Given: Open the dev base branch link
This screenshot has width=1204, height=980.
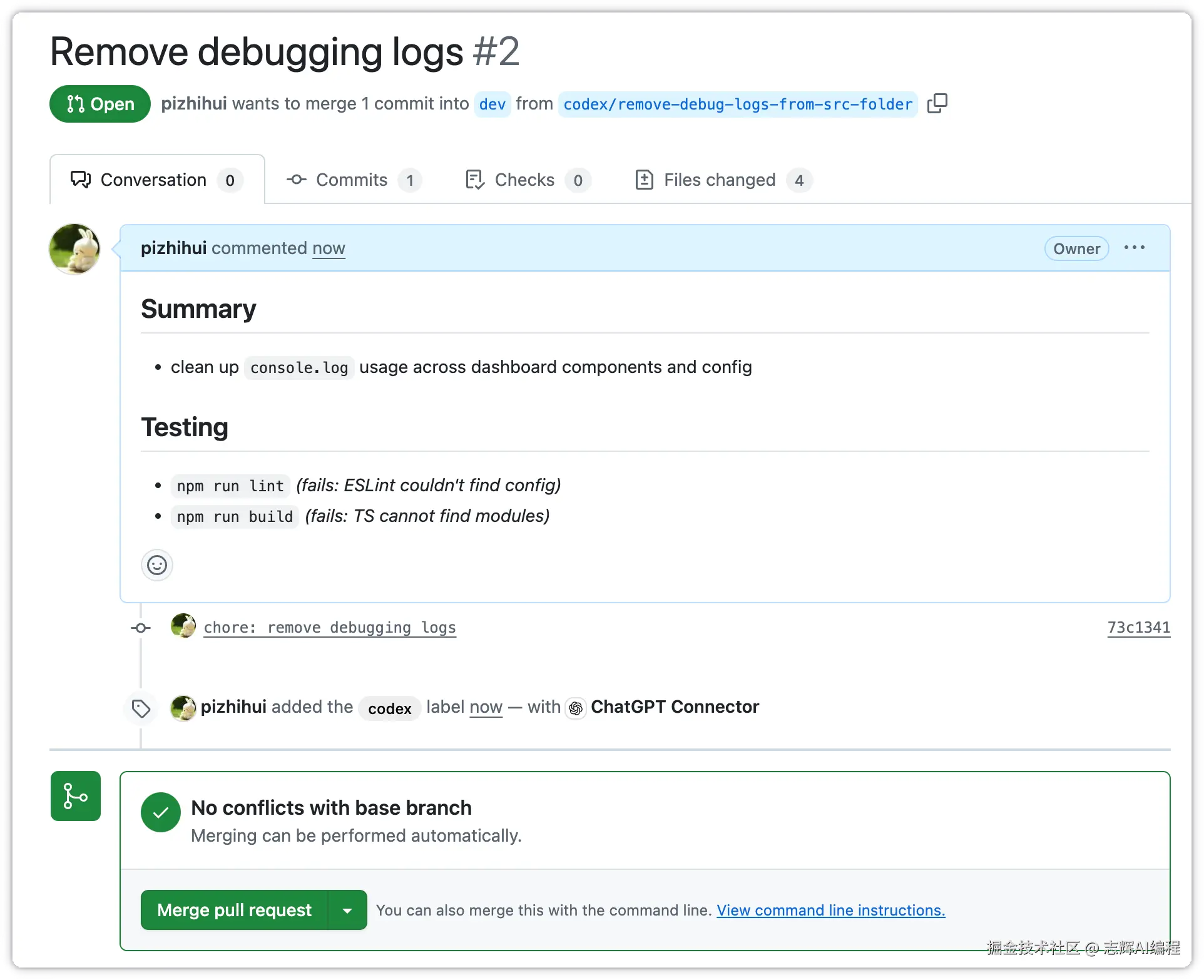Looking at the screenshot, I should 492,104.
